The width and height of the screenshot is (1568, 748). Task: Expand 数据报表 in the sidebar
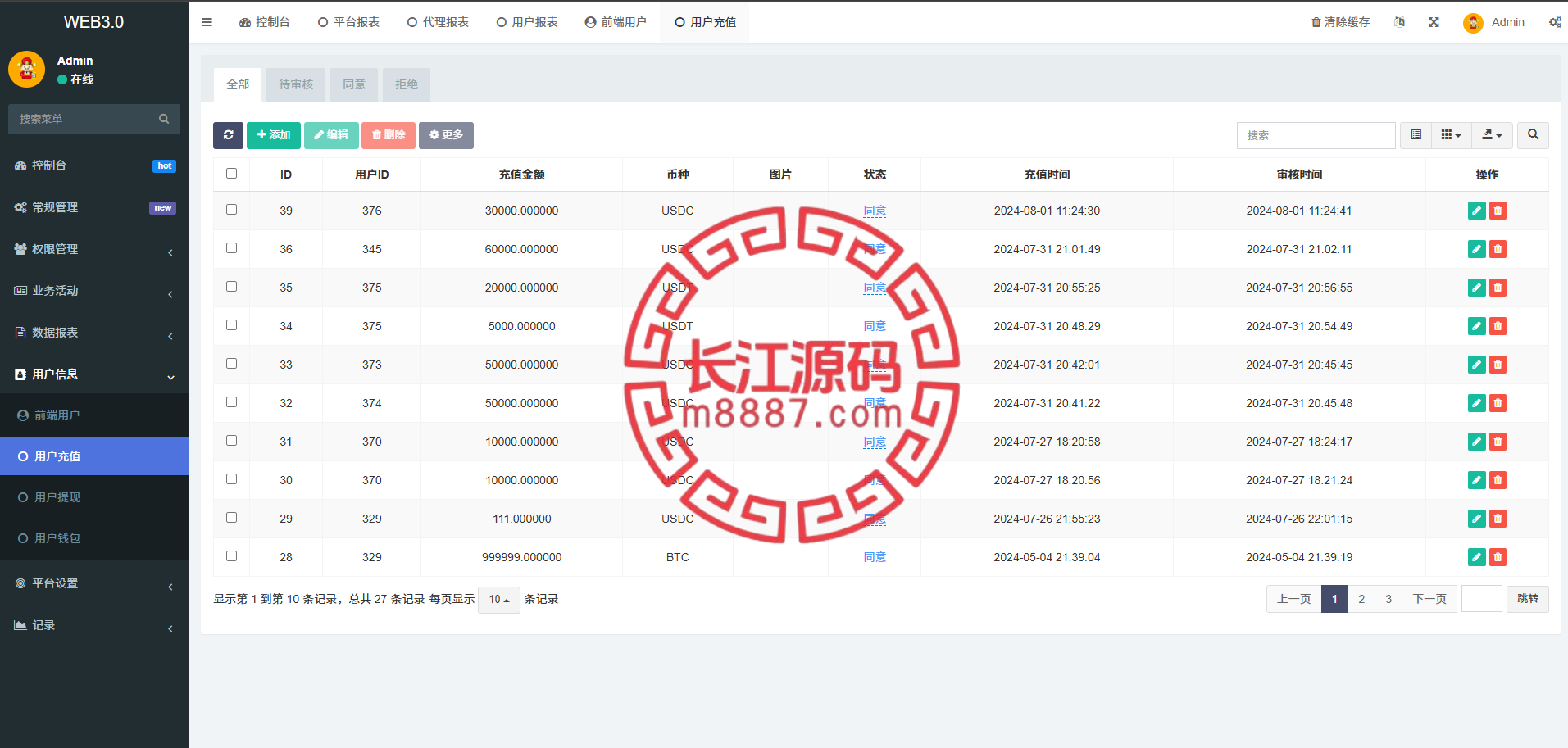pyautogui.click(x=94, y=333)
